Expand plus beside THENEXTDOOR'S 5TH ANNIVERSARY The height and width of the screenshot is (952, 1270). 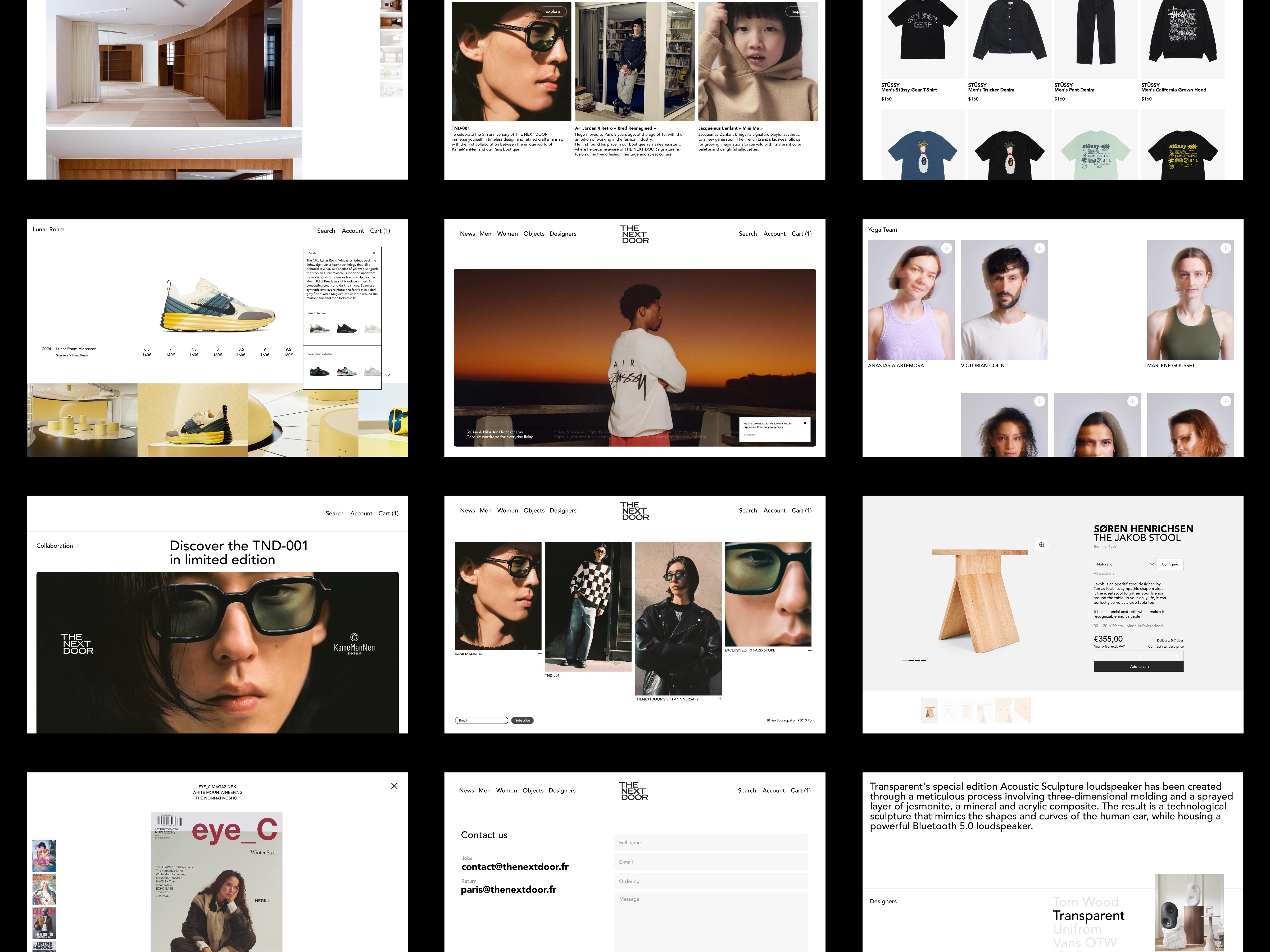tap(720, 699)
